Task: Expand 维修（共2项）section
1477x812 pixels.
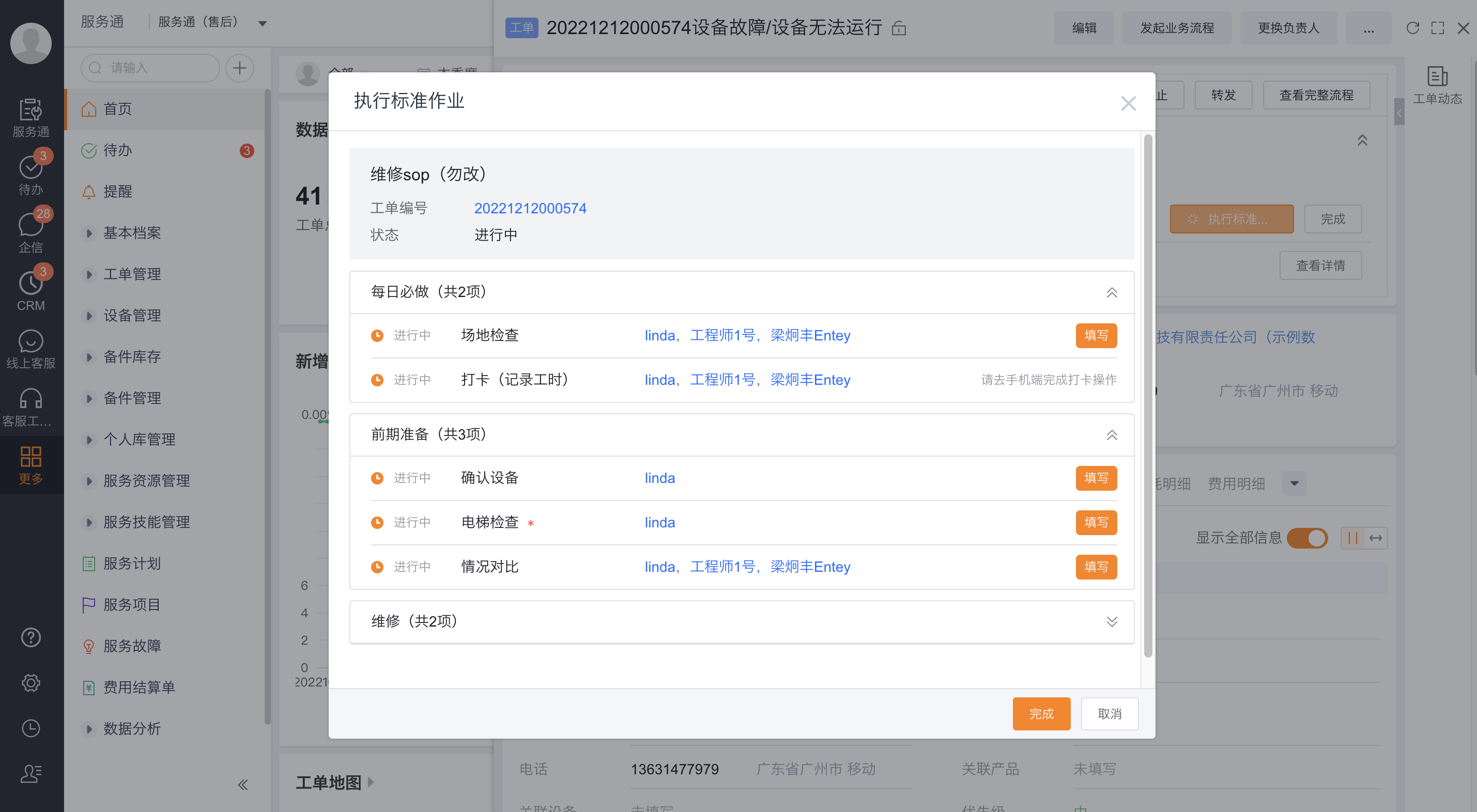Action: tap(1111, 621)
